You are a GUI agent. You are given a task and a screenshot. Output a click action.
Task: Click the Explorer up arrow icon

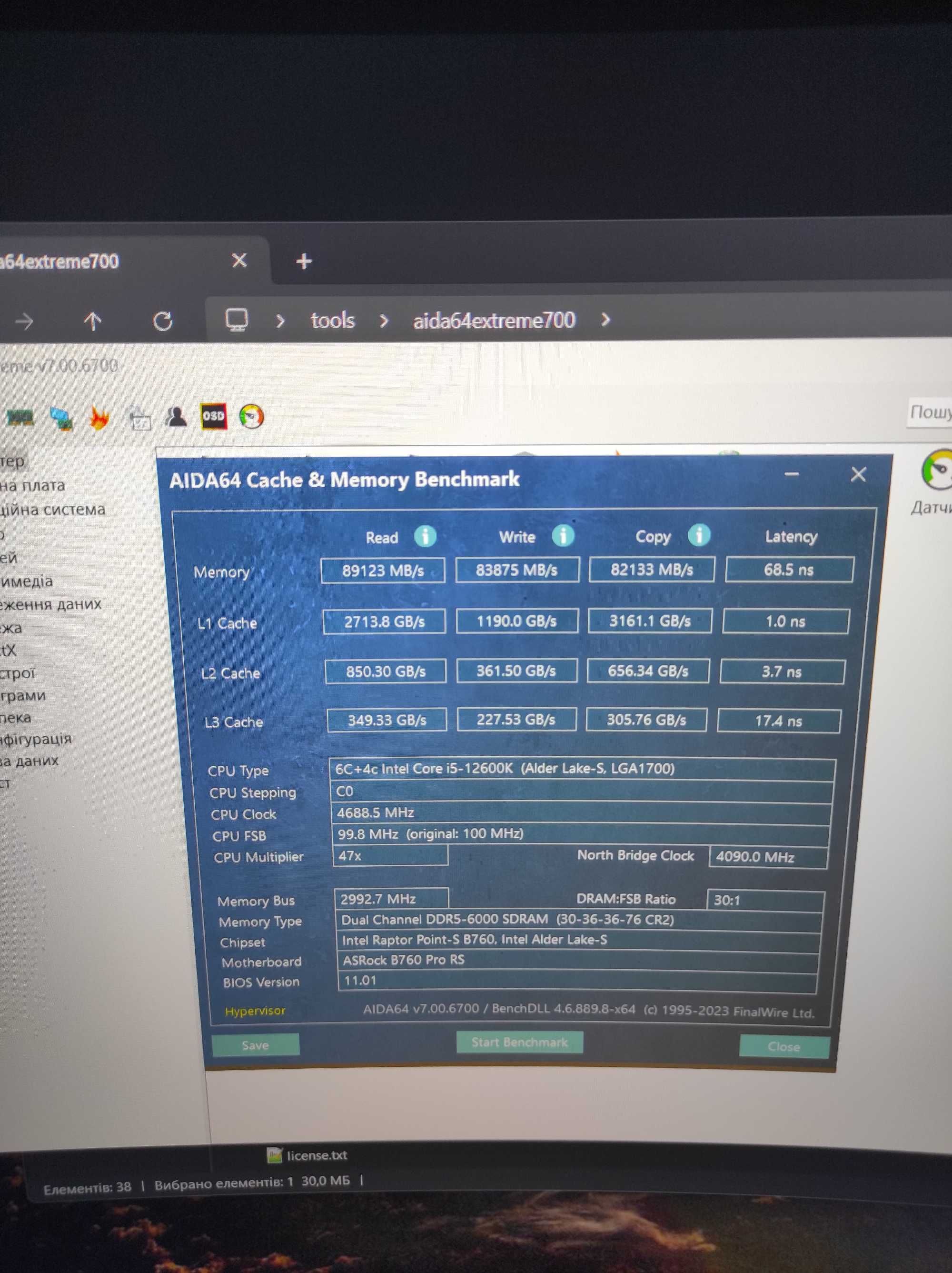[93, 321]
